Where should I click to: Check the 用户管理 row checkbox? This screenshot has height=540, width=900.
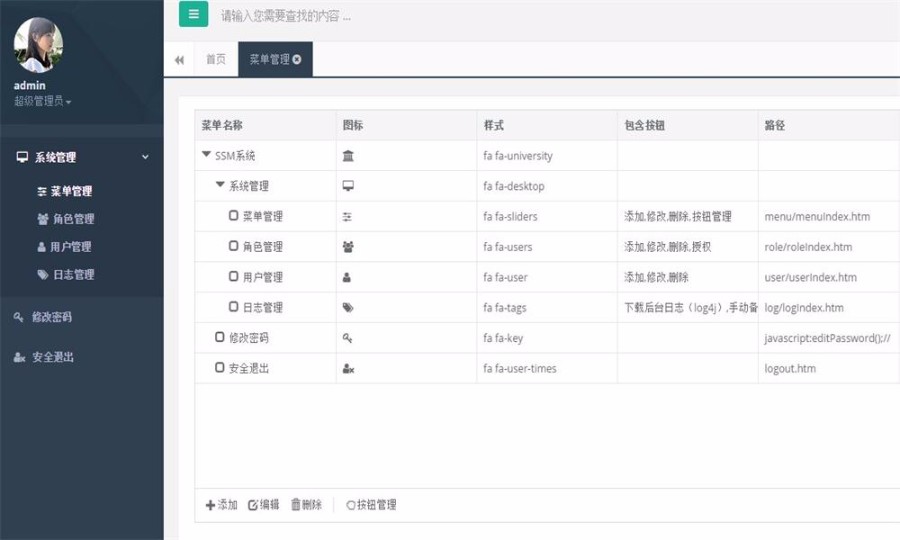coord(234,276)
